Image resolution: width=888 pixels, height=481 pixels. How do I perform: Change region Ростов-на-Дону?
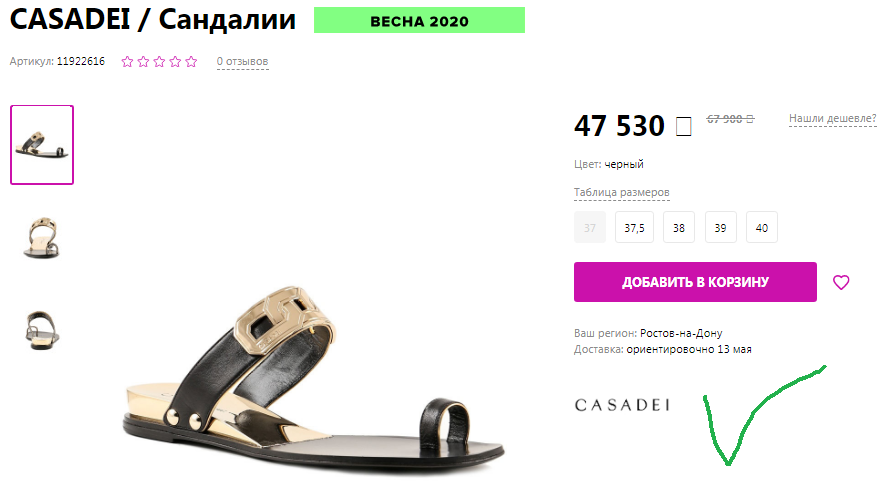pyautogui.click(x=681, y=333)
